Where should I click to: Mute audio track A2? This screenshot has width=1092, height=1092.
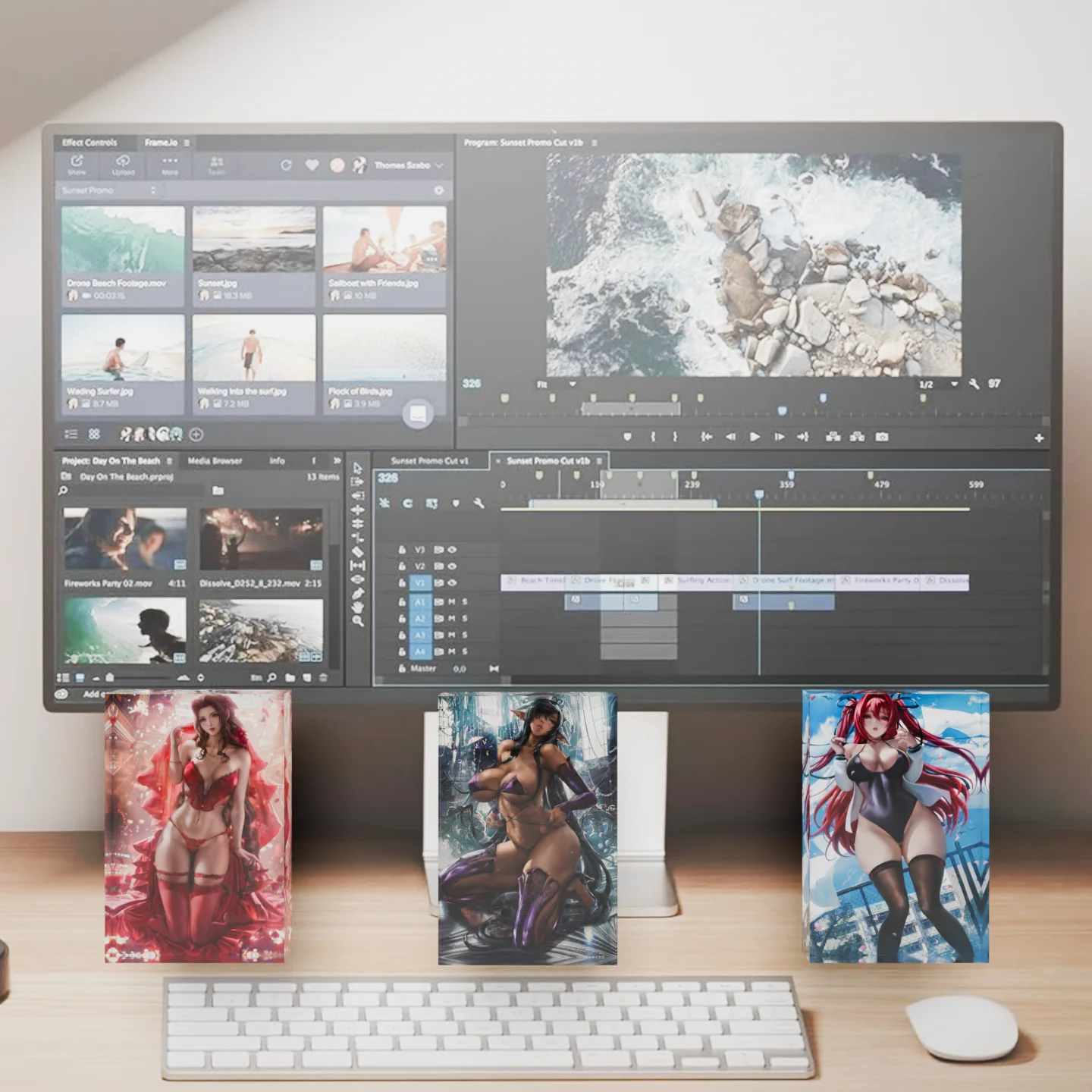452,618
